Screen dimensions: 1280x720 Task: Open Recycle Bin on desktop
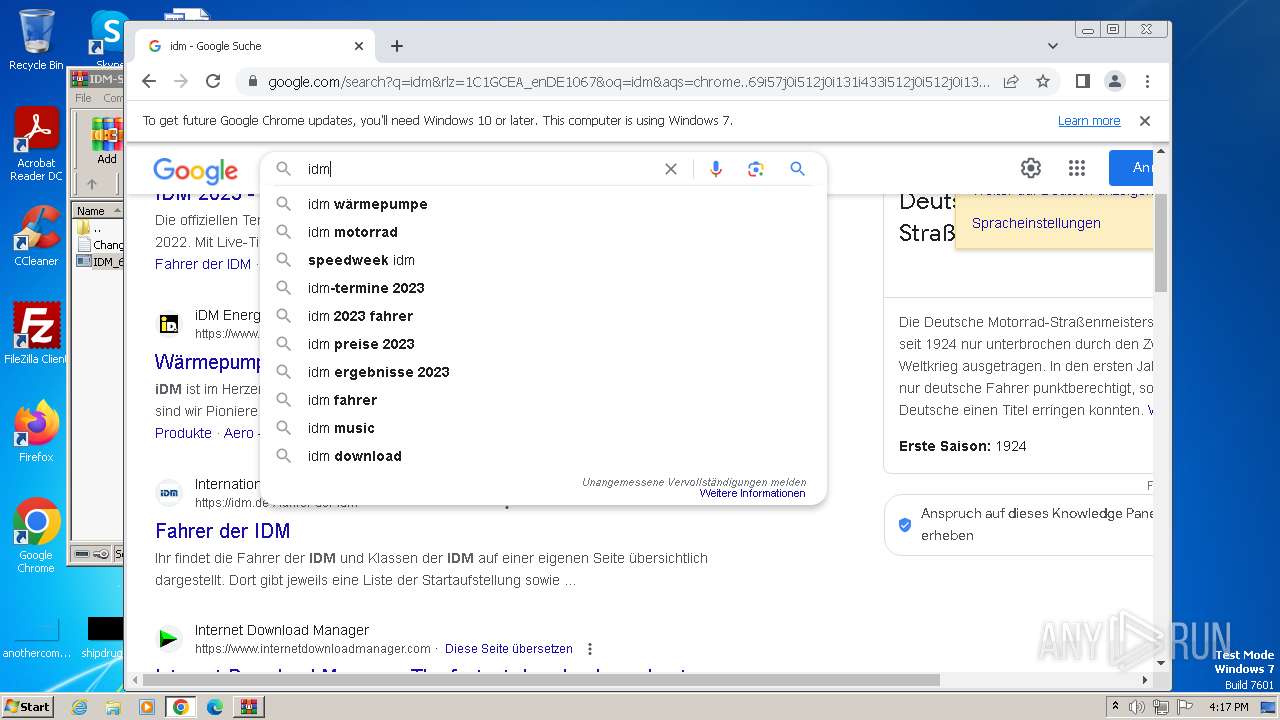36,40
